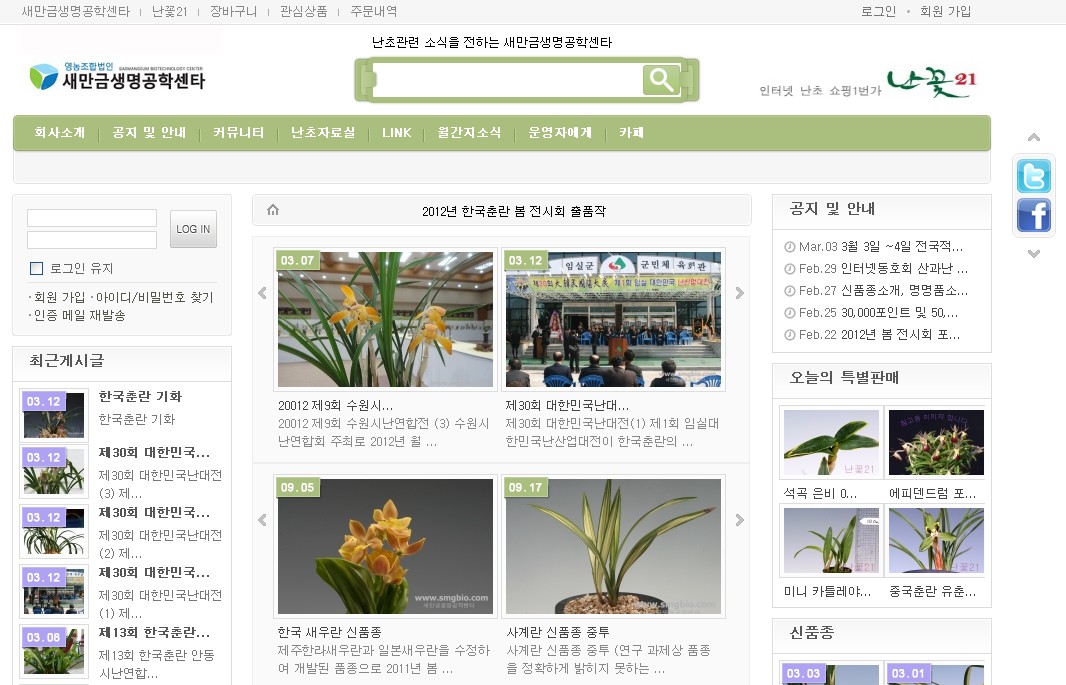Open notice 'Feb.27 신품종소개, 명명품소...'
Screen dimensions: 1066x685
[883, 290]
